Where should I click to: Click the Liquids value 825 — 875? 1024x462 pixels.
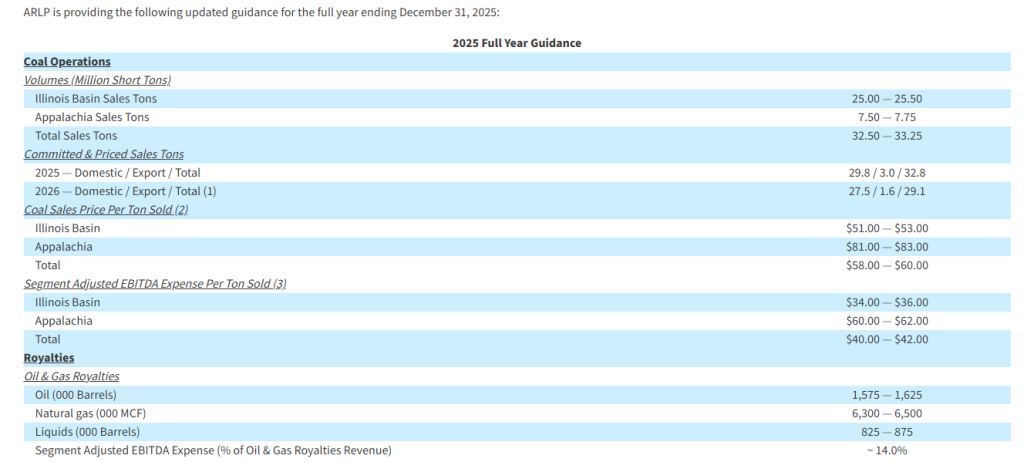pos(886,432)
